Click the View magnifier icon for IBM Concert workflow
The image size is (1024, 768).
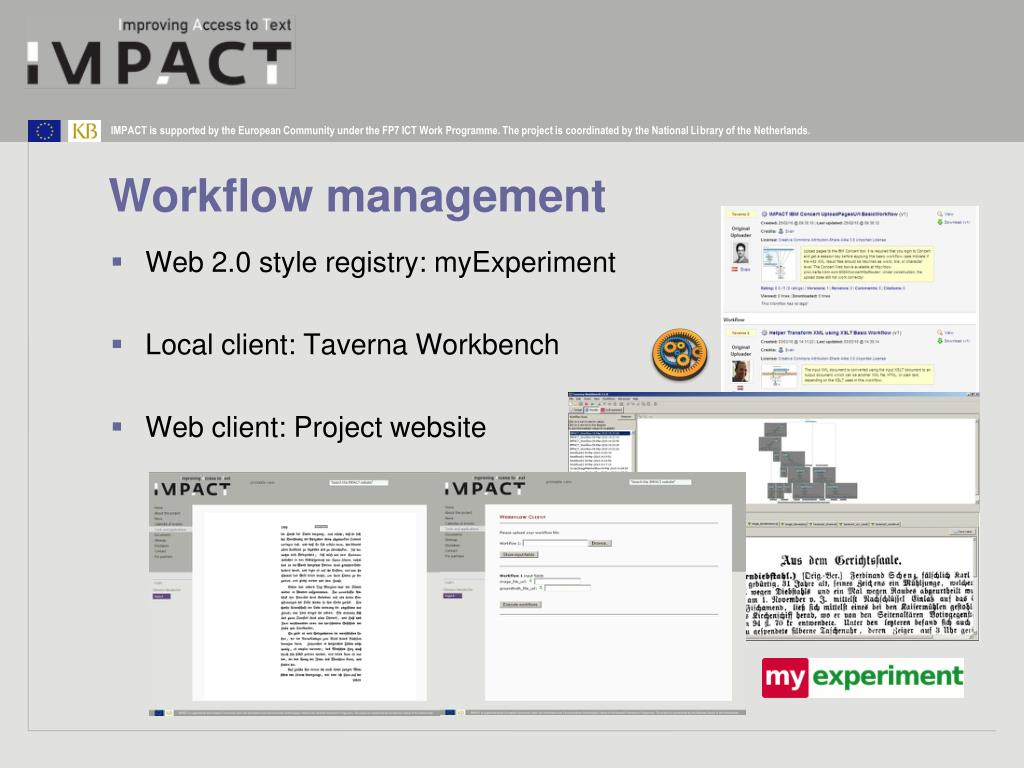tap(940, 214)
